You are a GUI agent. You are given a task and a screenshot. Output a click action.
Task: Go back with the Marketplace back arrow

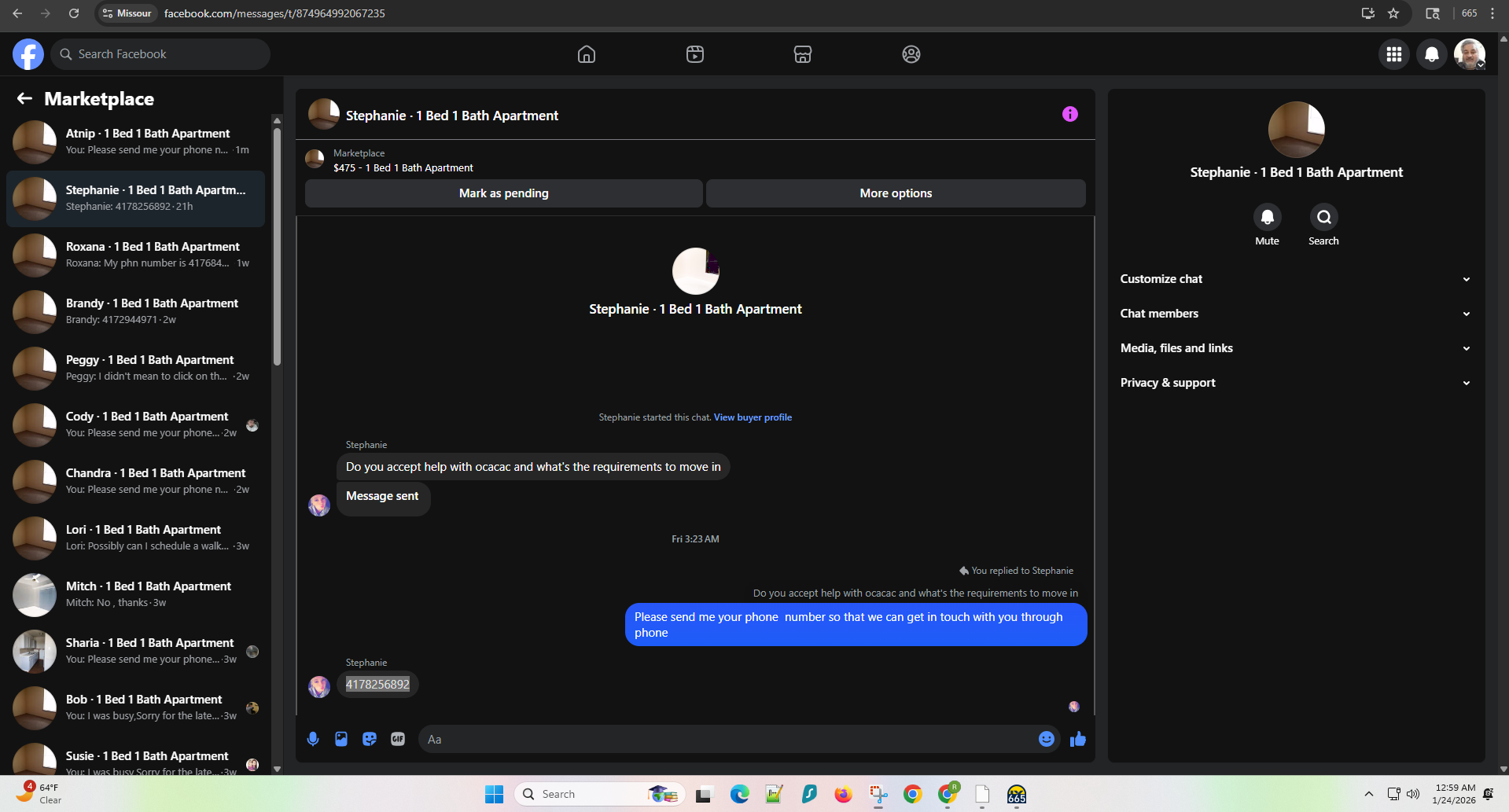[x=24, y=98]
